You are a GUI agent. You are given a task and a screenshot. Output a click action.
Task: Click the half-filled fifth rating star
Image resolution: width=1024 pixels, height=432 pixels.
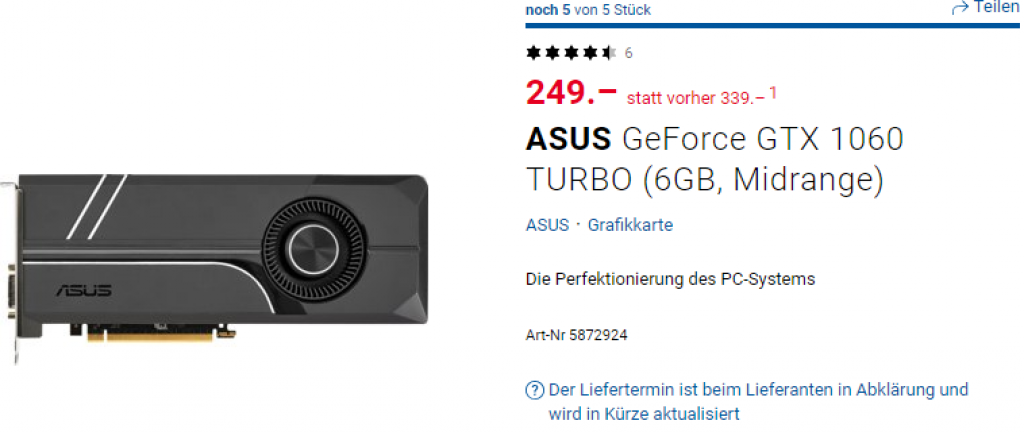(x=608, y=53)
